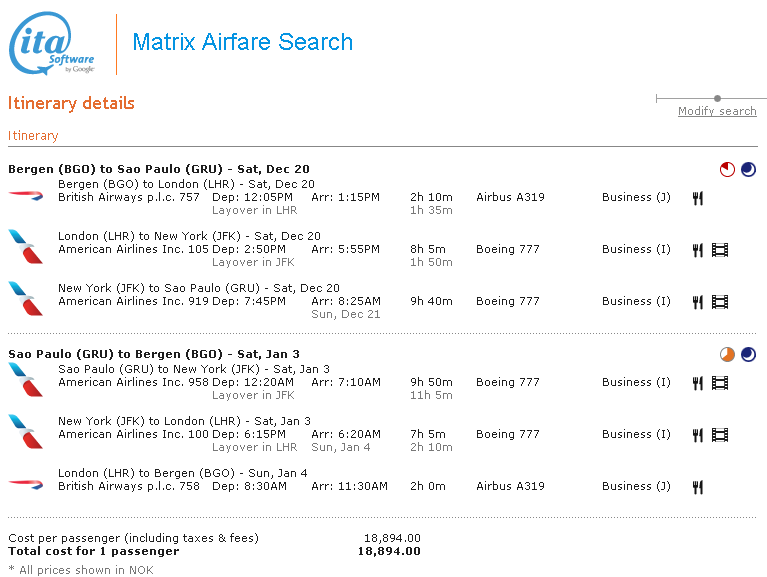
Task: Click meal icon for British Airways 758
Action: tap(698, 487)
